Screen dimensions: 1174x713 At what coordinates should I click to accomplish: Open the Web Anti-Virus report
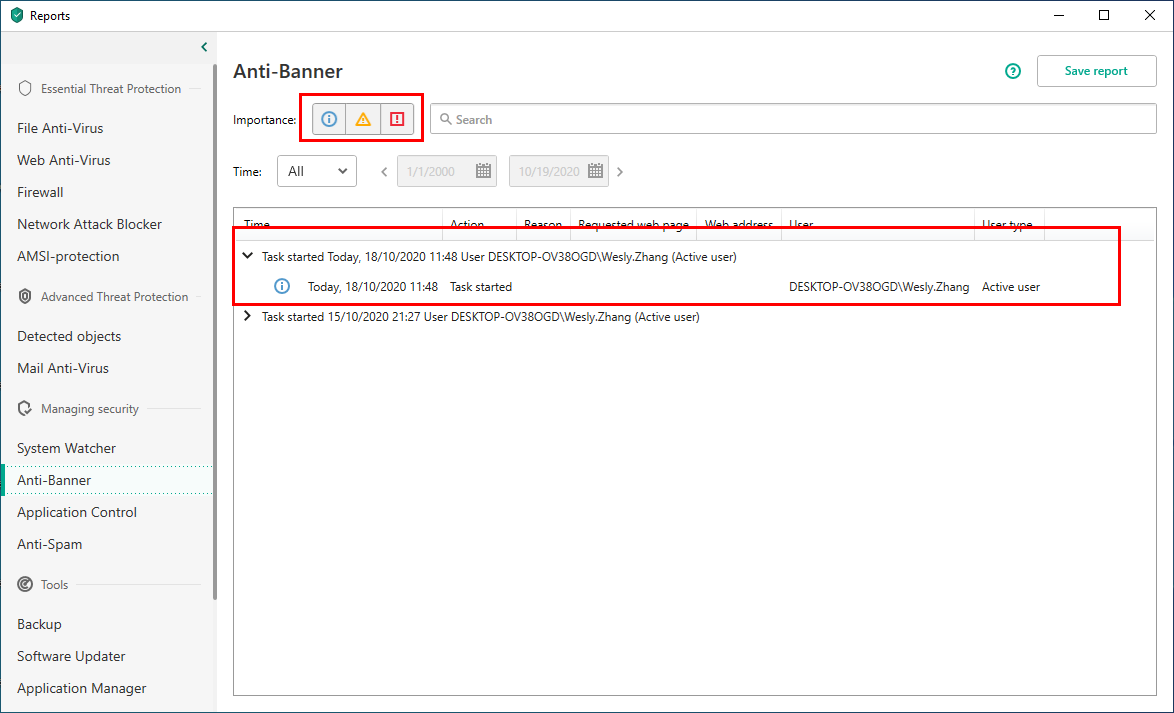pos(64,160)
